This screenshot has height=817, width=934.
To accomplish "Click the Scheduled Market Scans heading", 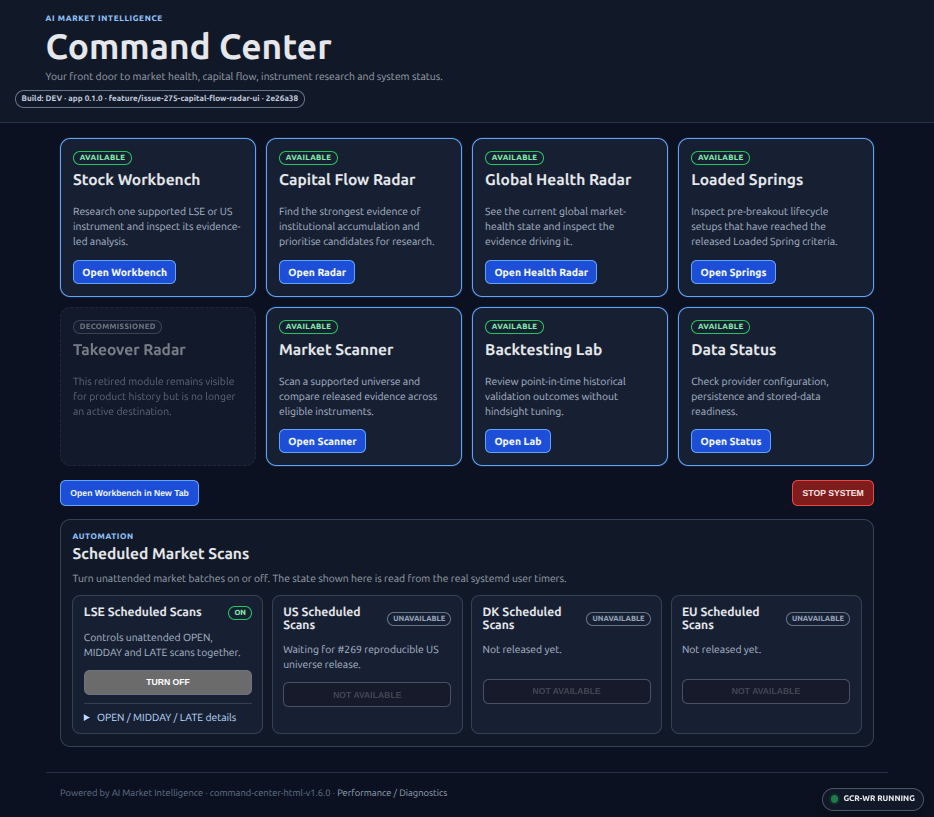I will 161,554.
